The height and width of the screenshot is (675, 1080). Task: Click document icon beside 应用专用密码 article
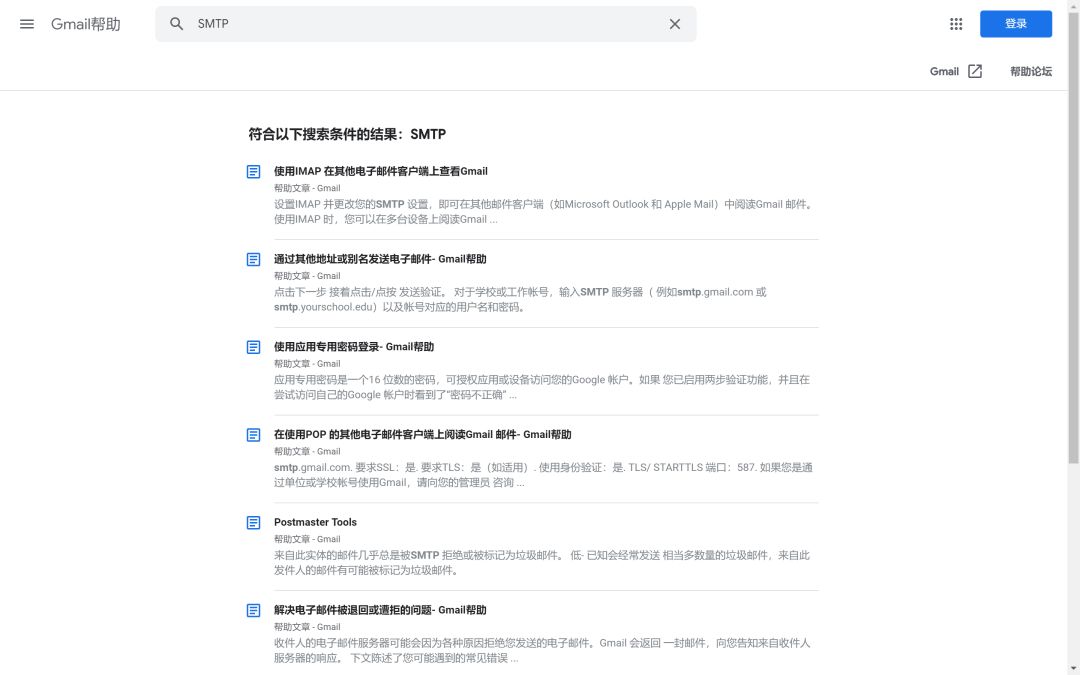(x=254, y=347)
